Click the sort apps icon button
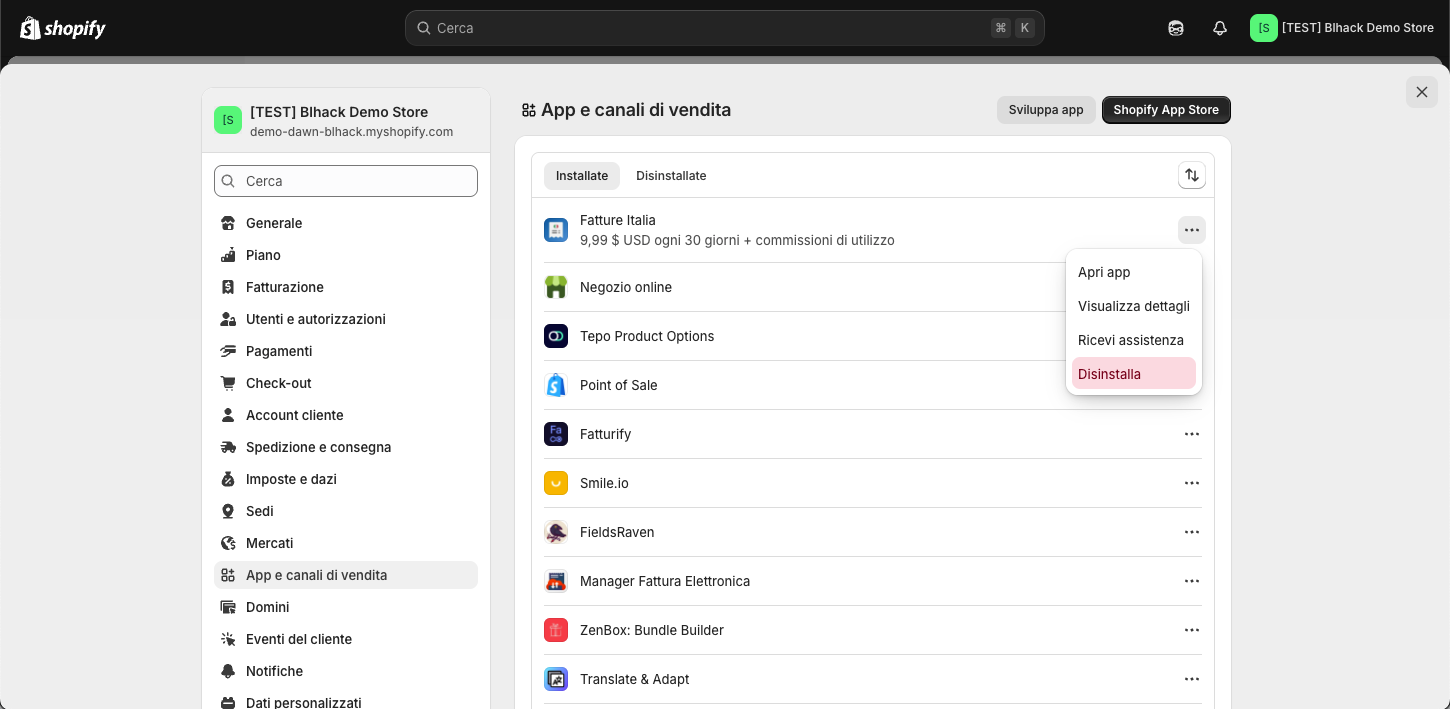Image resolution: width=1450 pixels, height=709 pixels. pyautogui.click(x=1192, y=175)
